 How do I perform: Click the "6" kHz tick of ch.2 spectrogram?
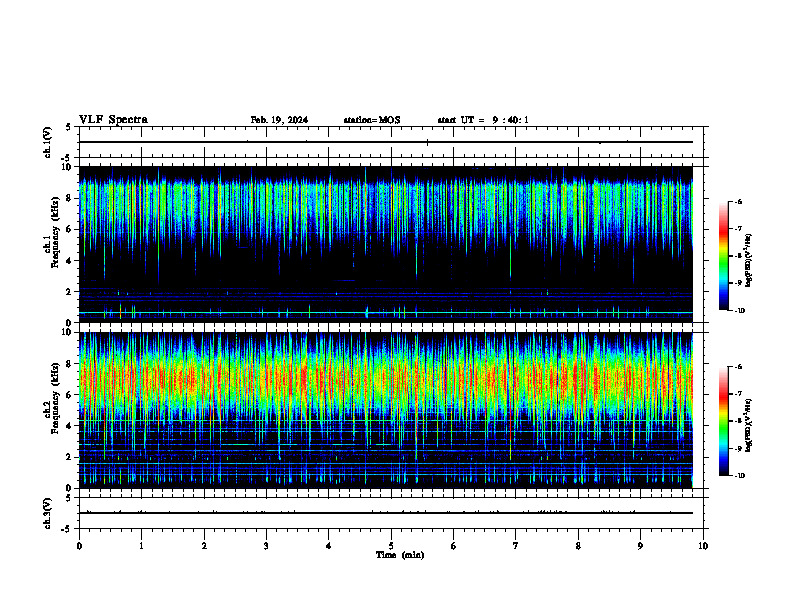click(x=70, y=395)
